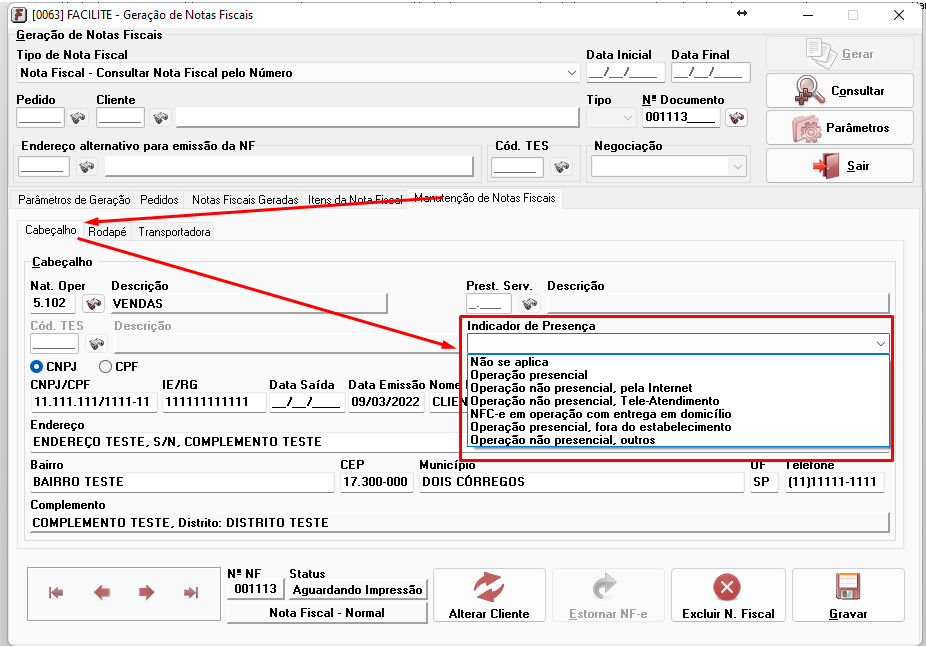Go to the next record arrow

coord(146,592)
